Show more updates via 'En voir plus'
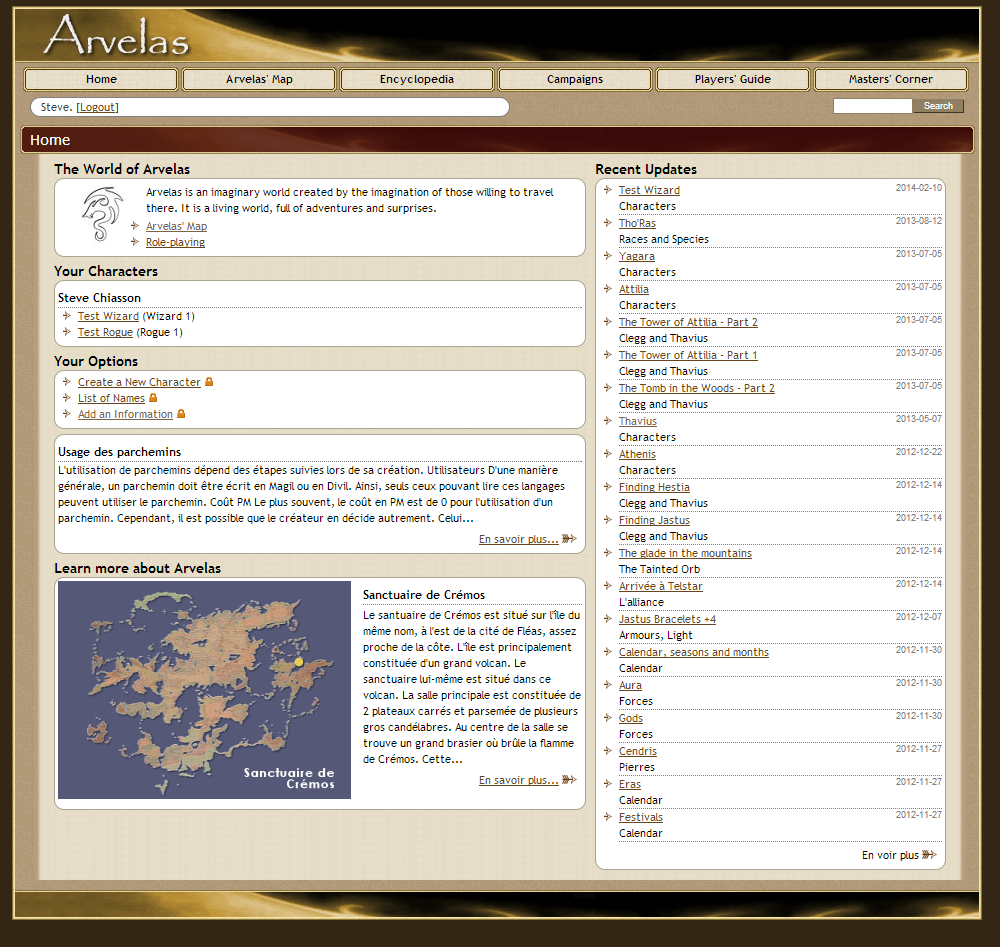 coord(889,855)
